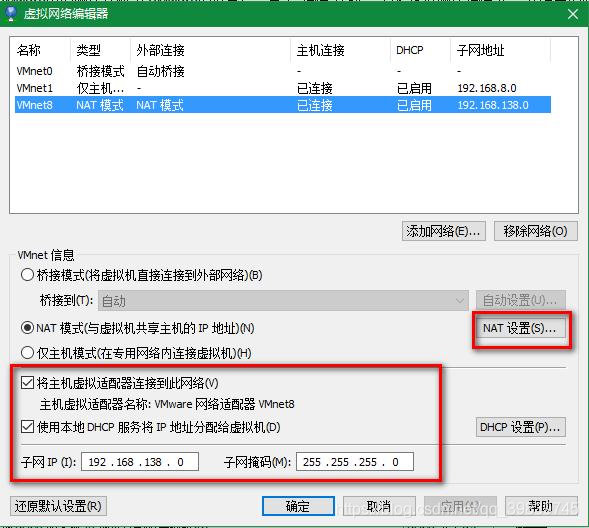Click the 子网地址 column header
Viewport: 589px width, 528px height.
[500, 50]
